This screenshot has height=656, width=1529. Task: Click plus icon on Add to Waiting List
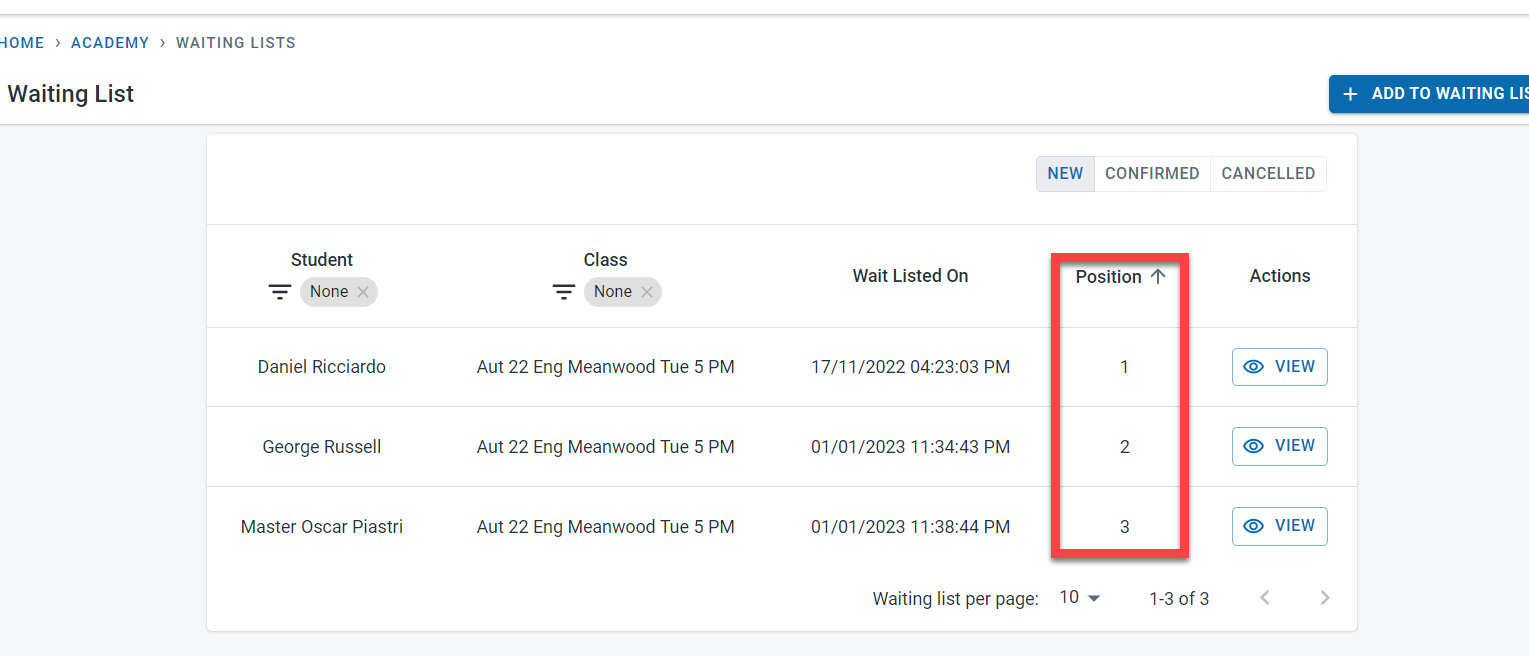pyautogui.click(x=1350, y=94)
